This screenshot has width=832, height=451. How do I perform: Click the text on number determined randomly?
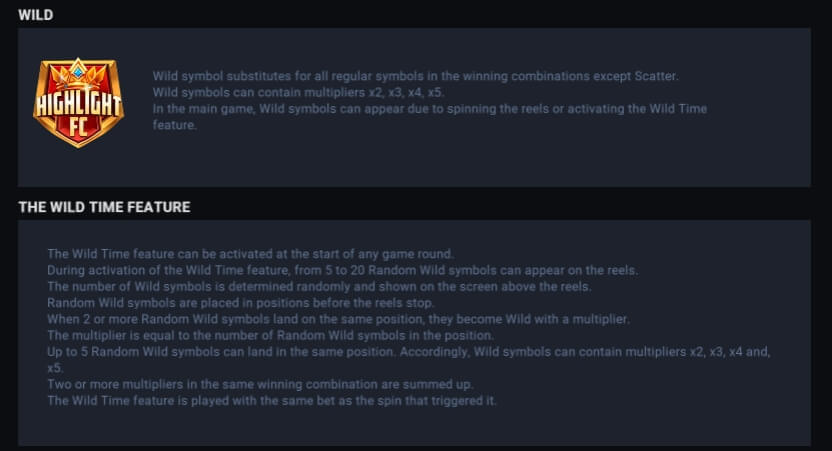[319, 287]
